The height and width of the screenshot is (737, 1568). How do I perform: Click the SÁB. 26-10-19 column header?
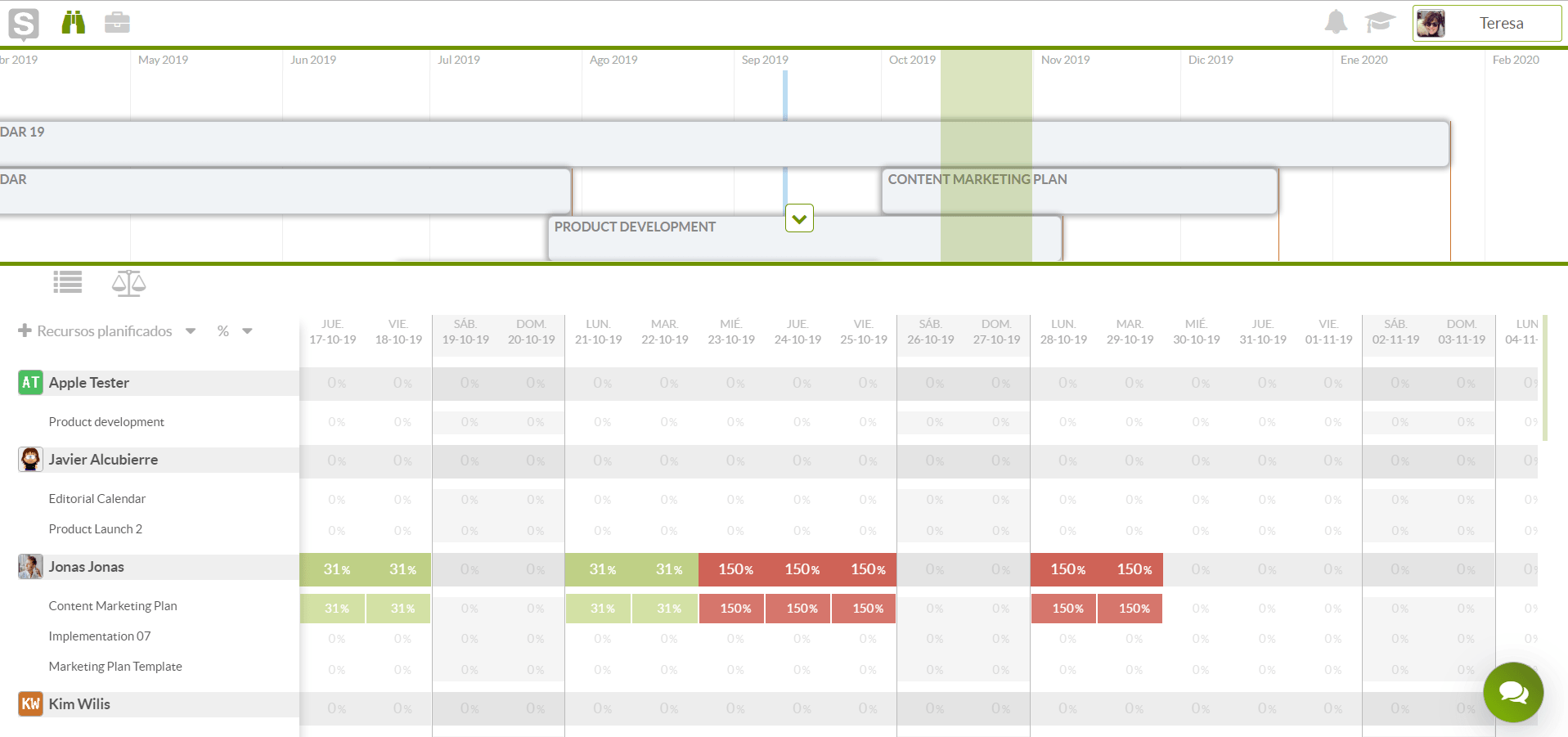(931, 331)
